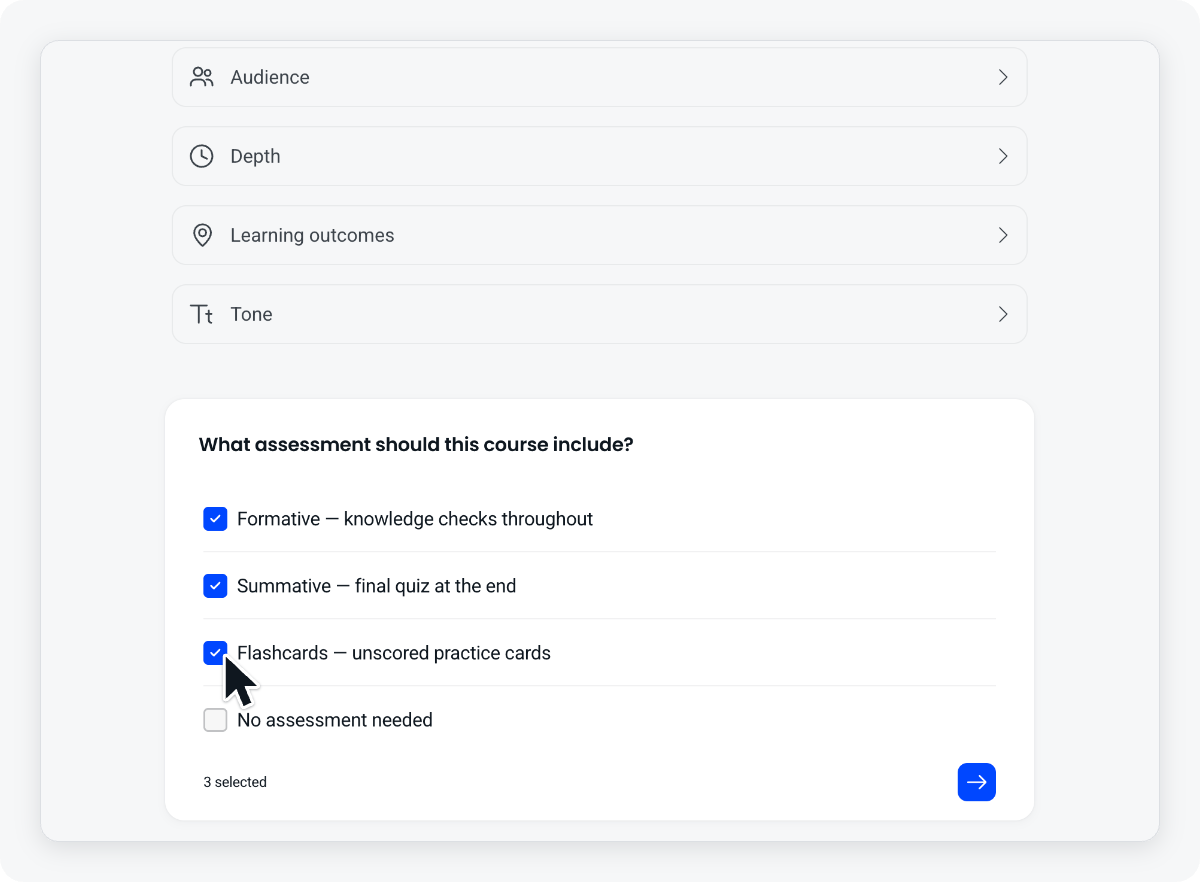Click the Audience people icon
Viewport: 1200px width, 882px height.
[202, 77]
